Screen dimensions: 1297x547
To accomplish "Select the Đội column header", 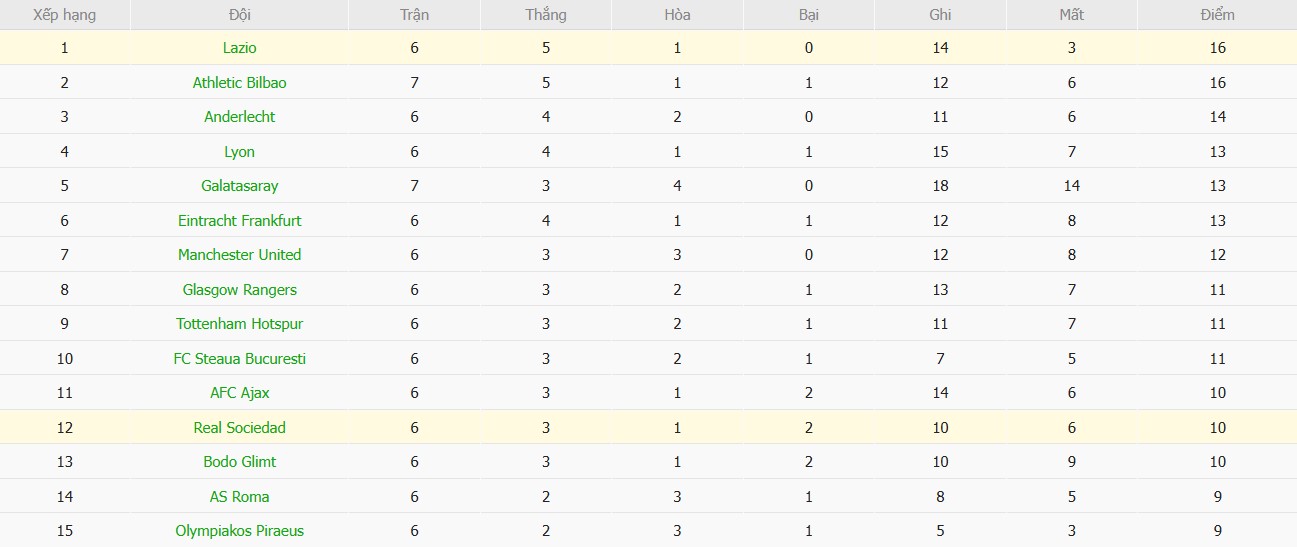I will click(240, 15).
